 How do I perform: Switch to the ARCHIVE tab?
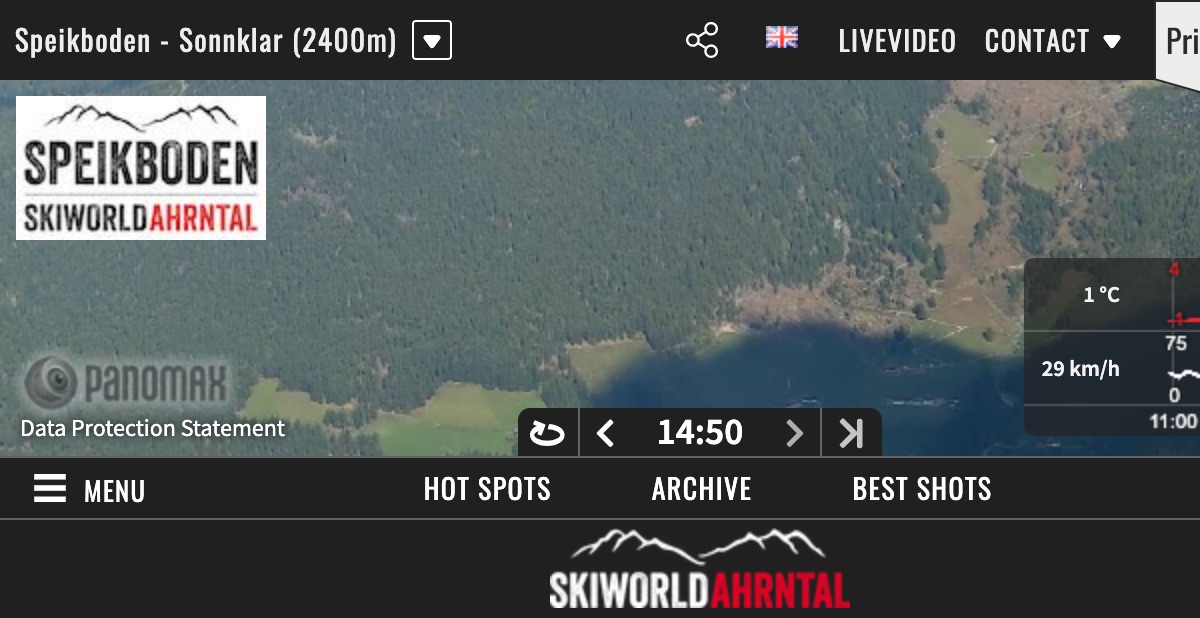point(701,489)
